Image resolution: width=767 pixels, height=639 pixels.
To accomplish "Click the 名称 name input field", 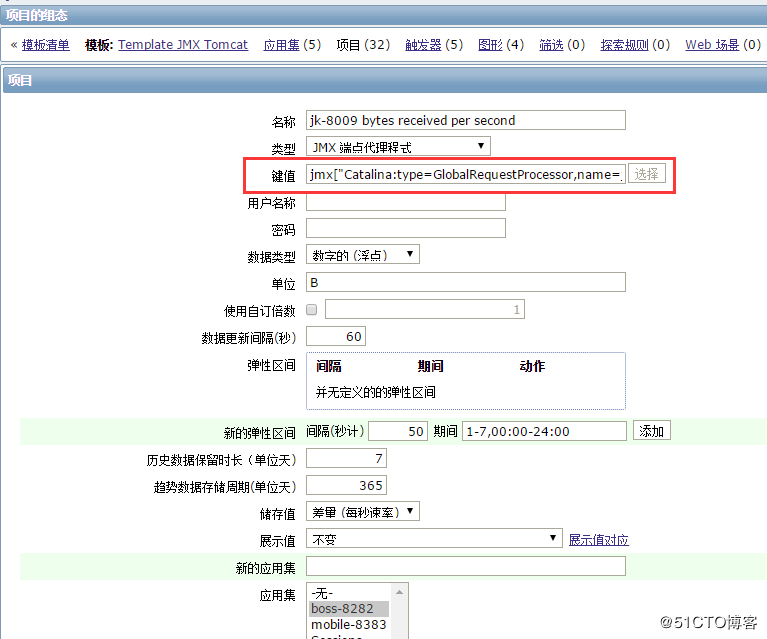I will (x=466, y=120).
